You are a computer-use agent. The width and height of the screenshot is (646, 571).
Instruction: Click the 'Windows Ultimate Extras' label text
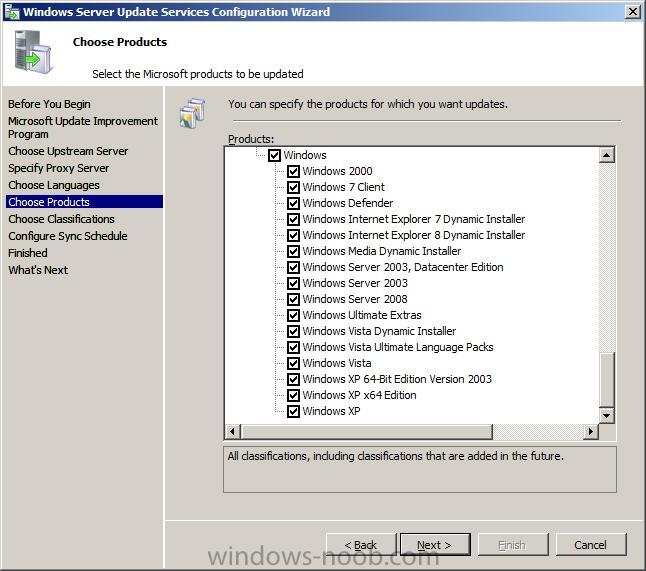click(x=362, y=315)
